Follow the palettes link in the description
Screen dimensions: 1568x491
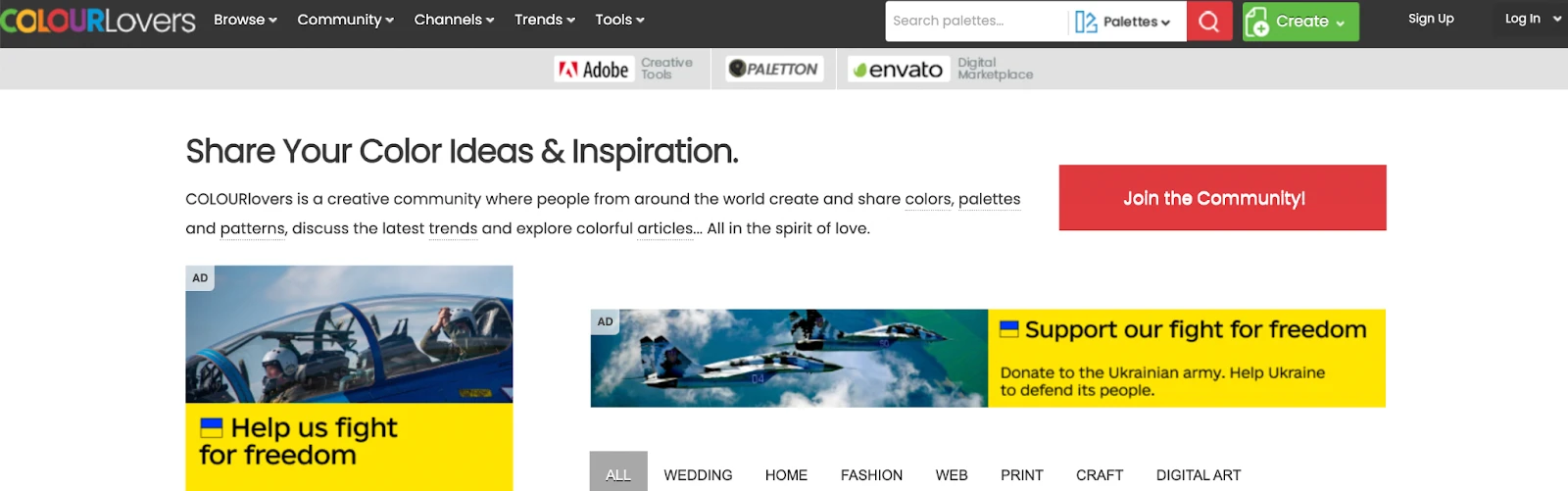point(989,199)
